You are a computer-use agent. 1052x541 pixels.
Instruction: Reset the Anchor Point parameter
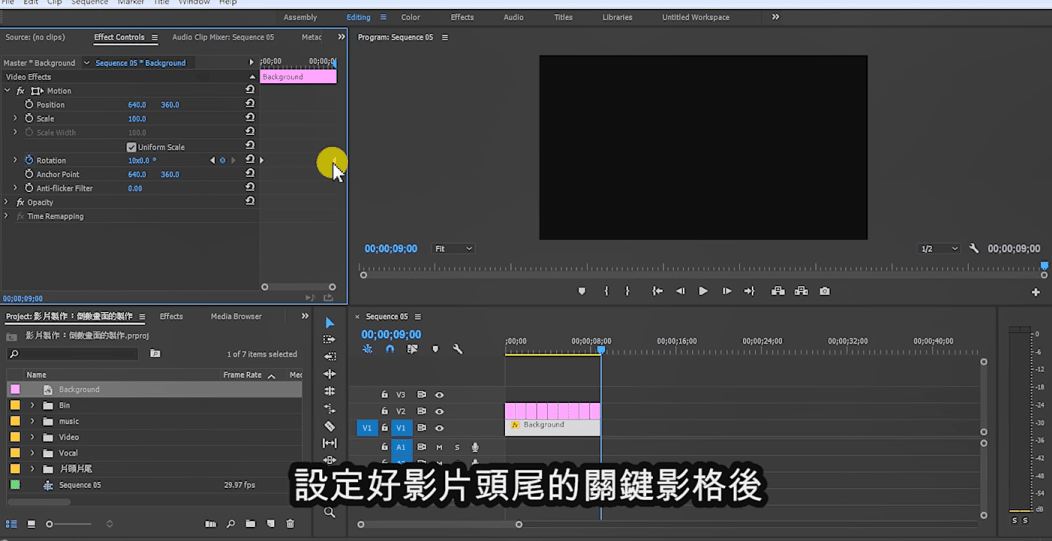(250, 174)
